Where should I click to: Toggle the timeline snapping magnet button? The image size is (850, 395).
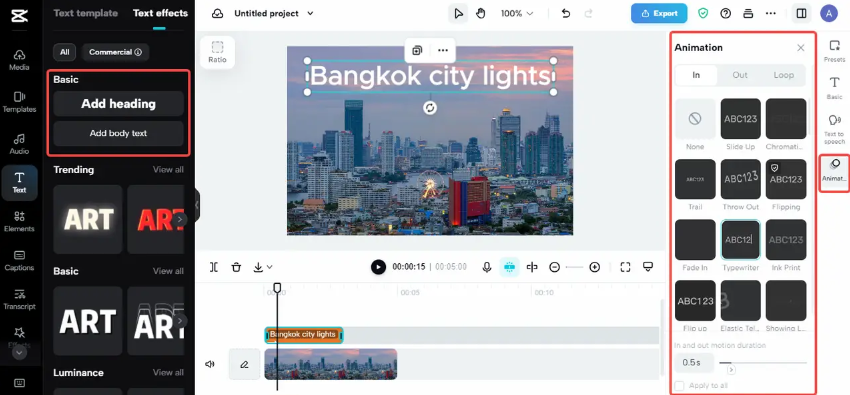tap(509, 267)
